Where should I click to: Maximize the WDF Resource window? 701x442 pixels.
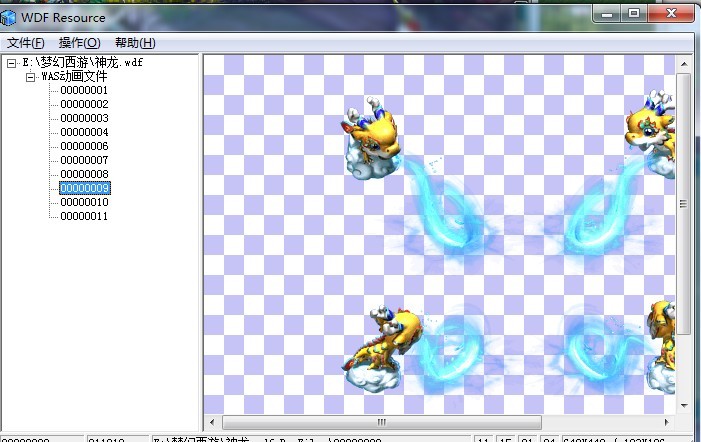pyautogui.click(x=633, y=14)
